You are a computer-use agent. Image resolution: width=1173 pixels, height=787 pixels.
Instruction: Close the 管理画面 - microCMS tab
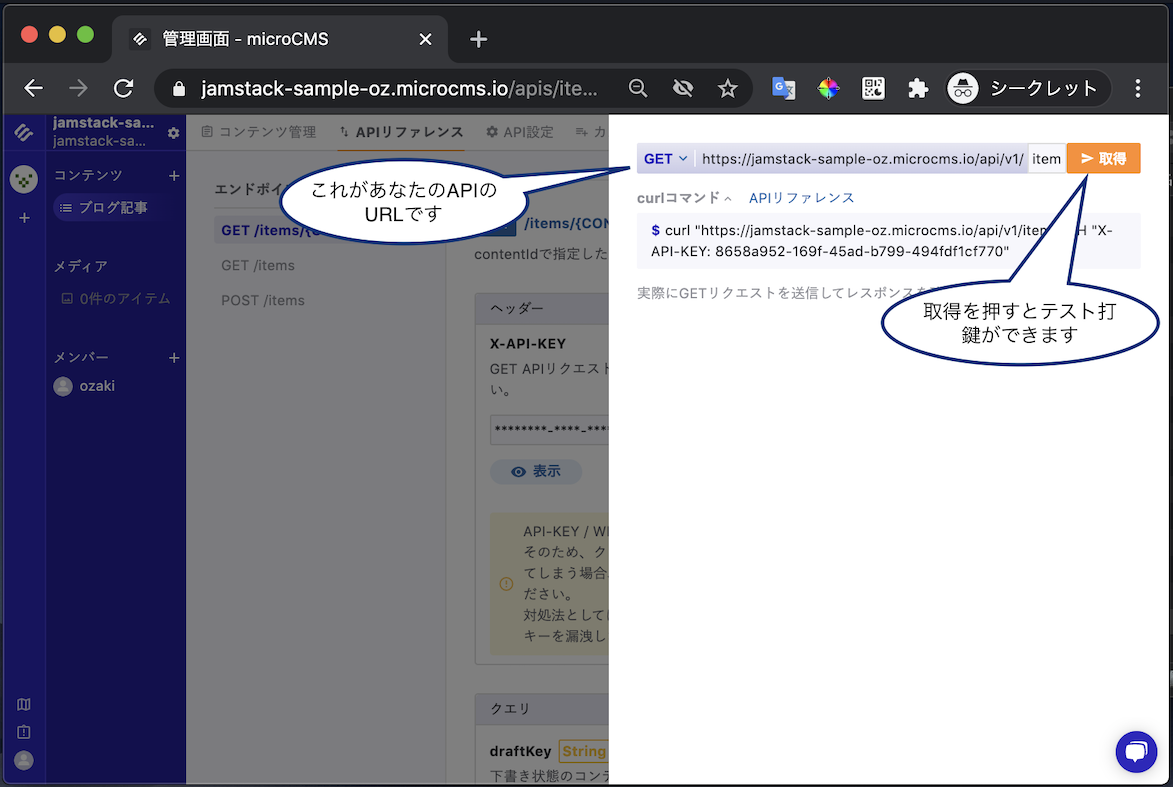[425, 39]
